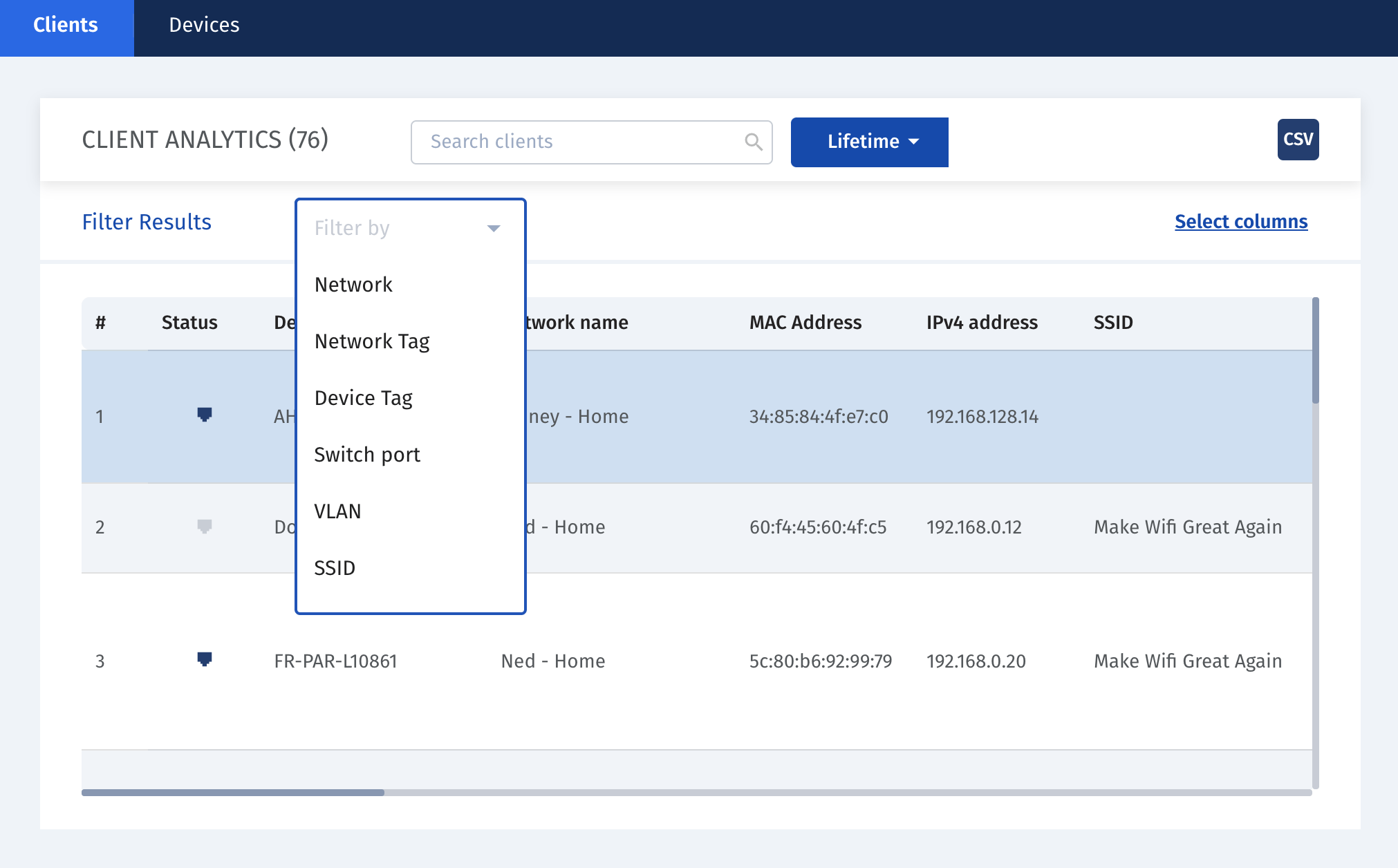The height and width of the screenshot is (868, 1398).
Task: Click the horizontal scrollbar at table bottom
Action: pos(234,793)
